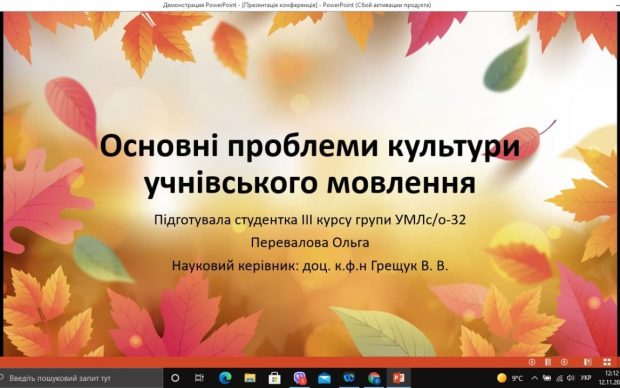The height and width of the screenshot is (388, 620).
Task: Open the clock and date flyout
Action: 611,378
